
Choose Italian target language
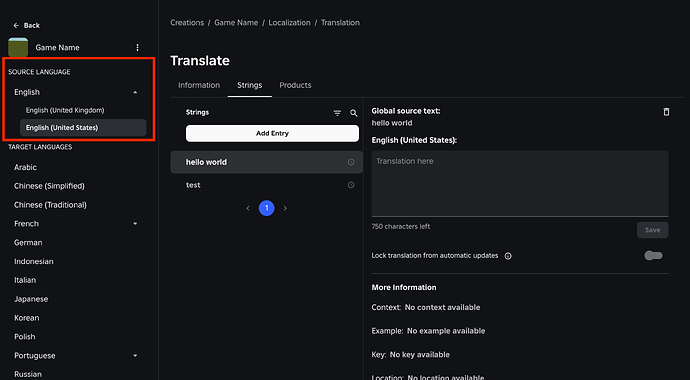click(25, 280)
